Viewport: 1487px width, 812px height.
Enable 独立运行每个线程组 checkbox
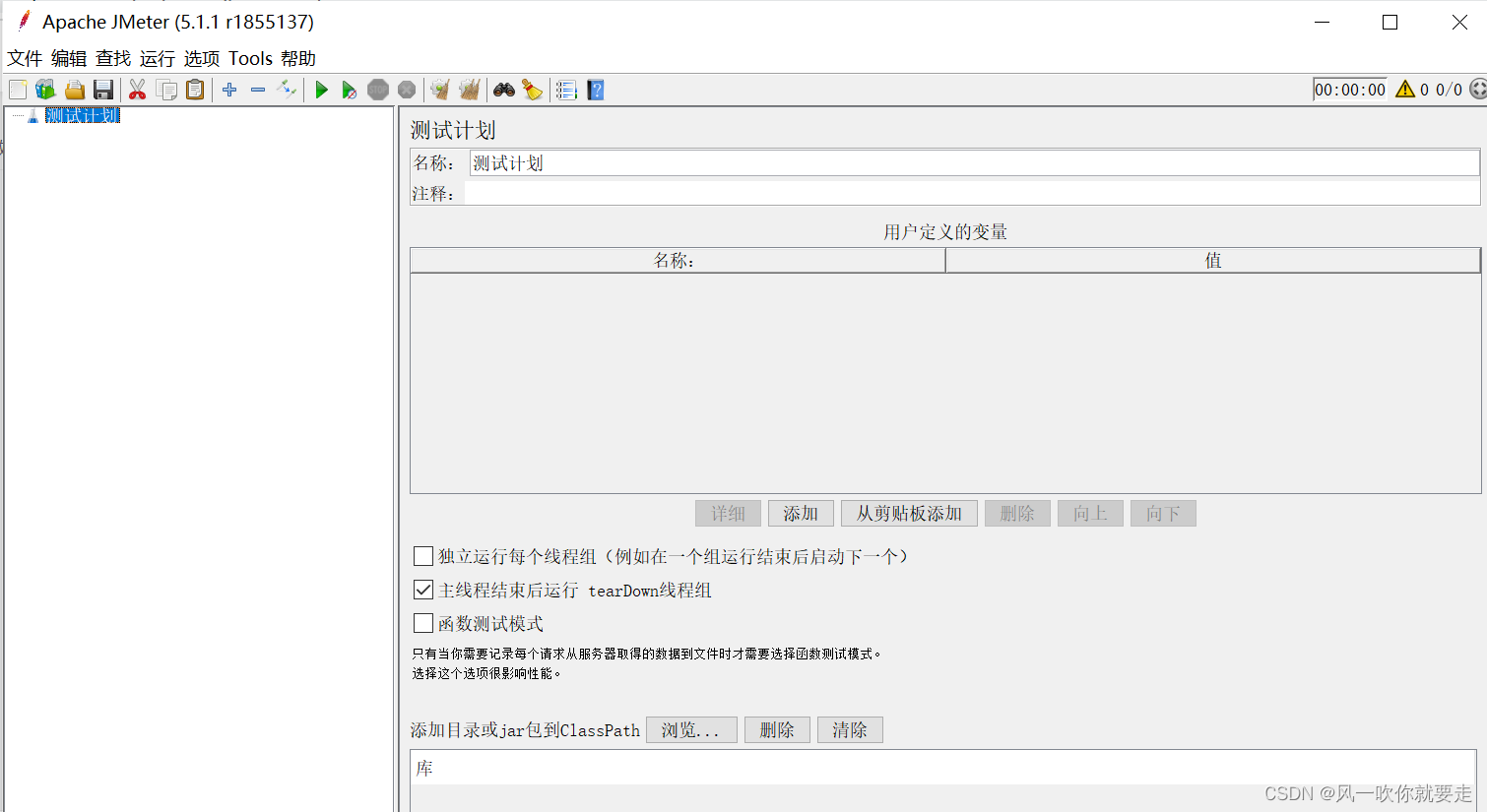(x=423, y=556)
